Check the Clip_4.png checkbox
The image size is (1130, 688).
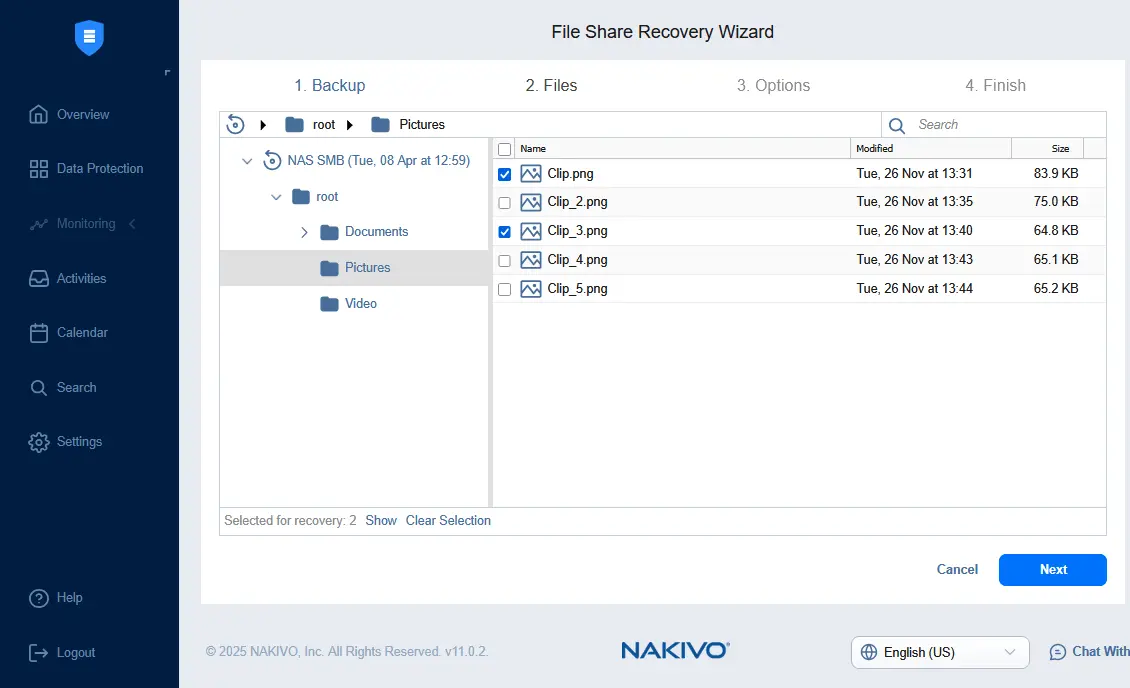pyautogui.click(x=504, y=261)
